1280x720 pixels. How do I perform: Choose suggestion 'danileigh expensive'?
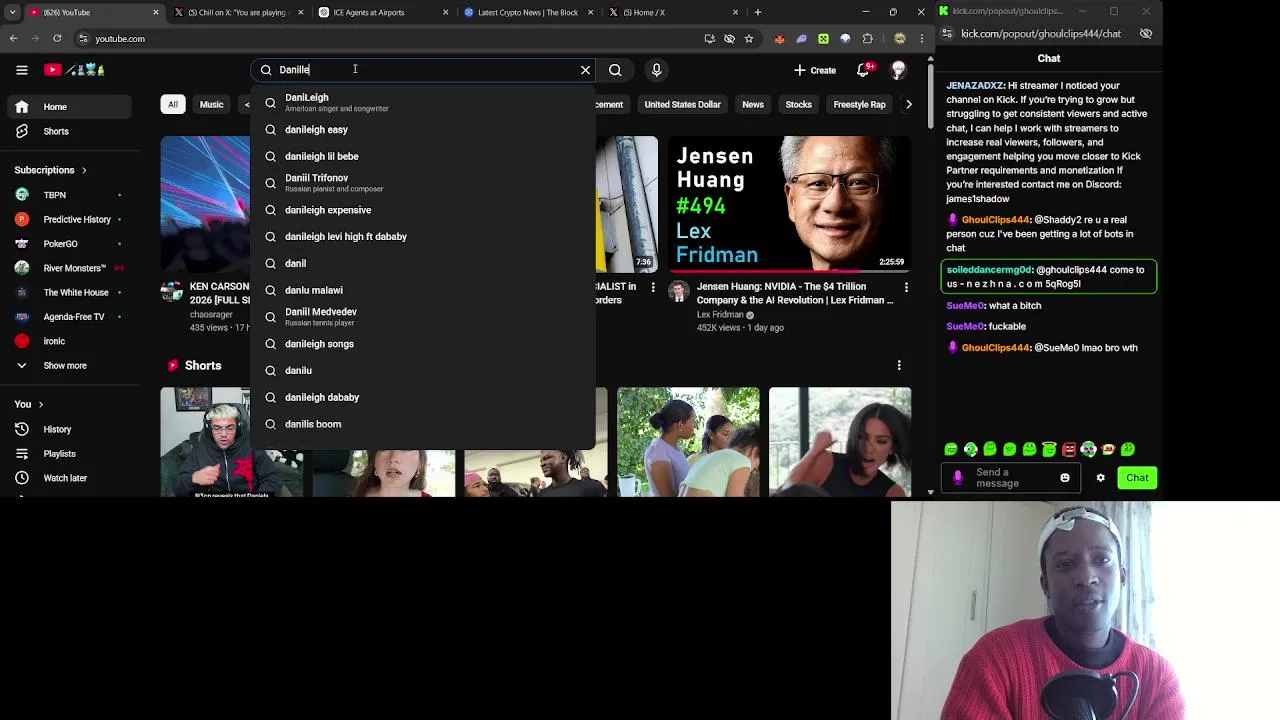coord(423,210)
